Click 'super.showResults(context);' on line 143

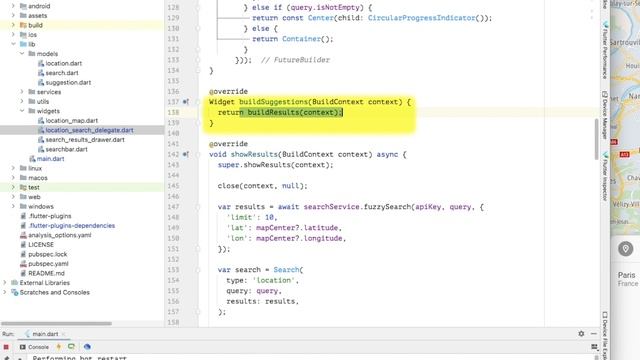[x=276, y=165]
